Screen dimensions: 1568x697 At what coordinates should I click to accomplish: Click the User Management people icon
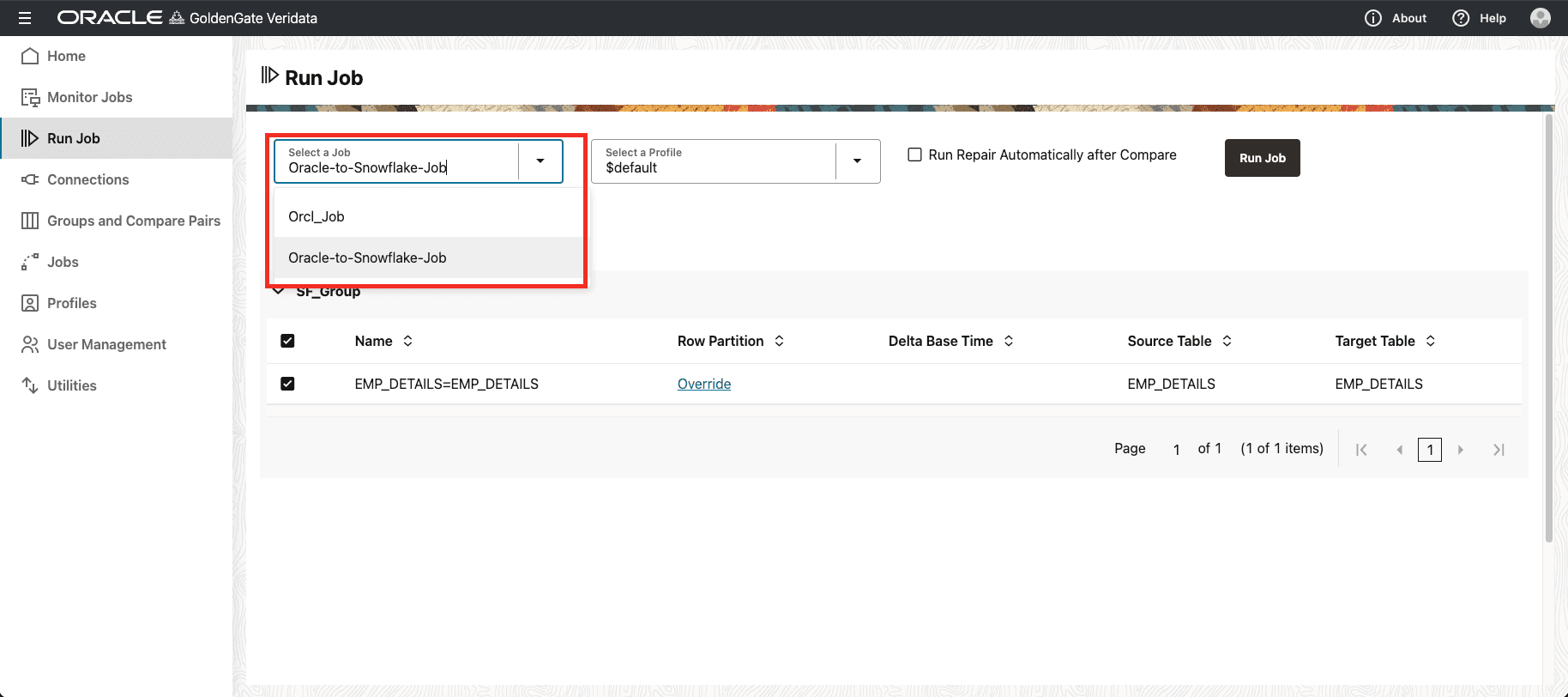(30, 344)
